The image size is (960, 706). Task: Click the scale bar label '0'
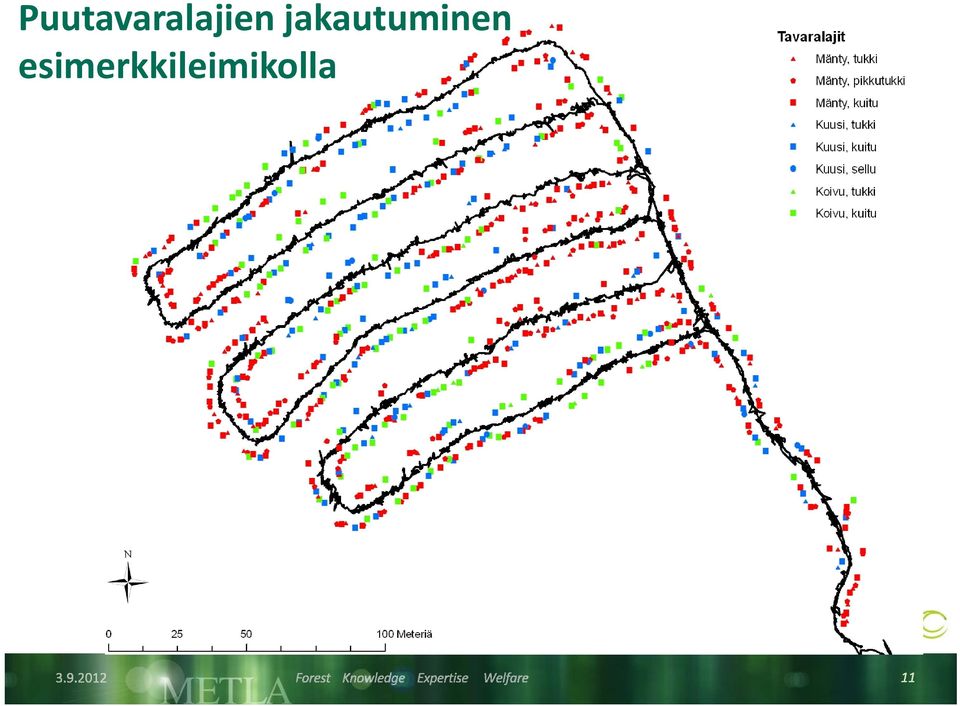click(109, 634)
